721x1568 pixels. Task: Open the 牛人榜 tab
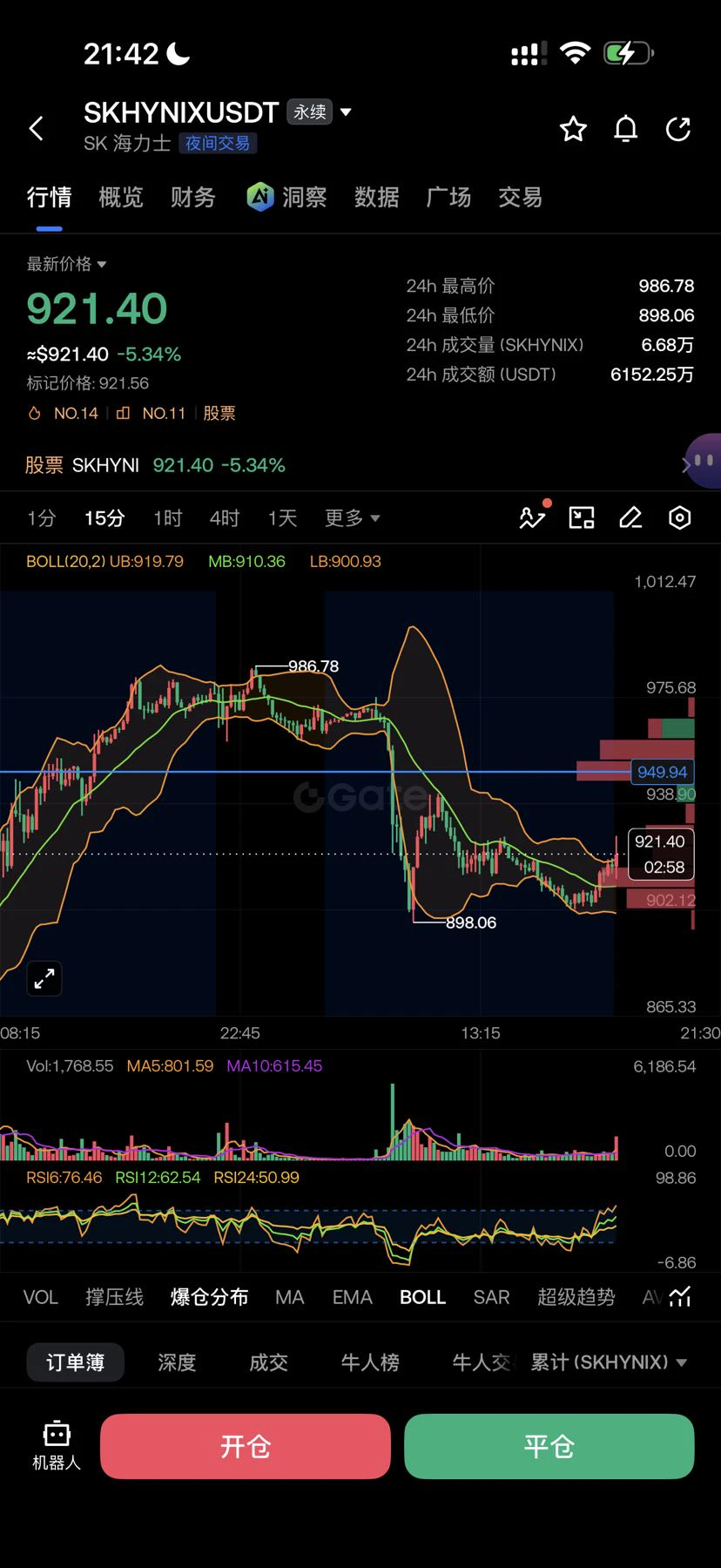370,1362
